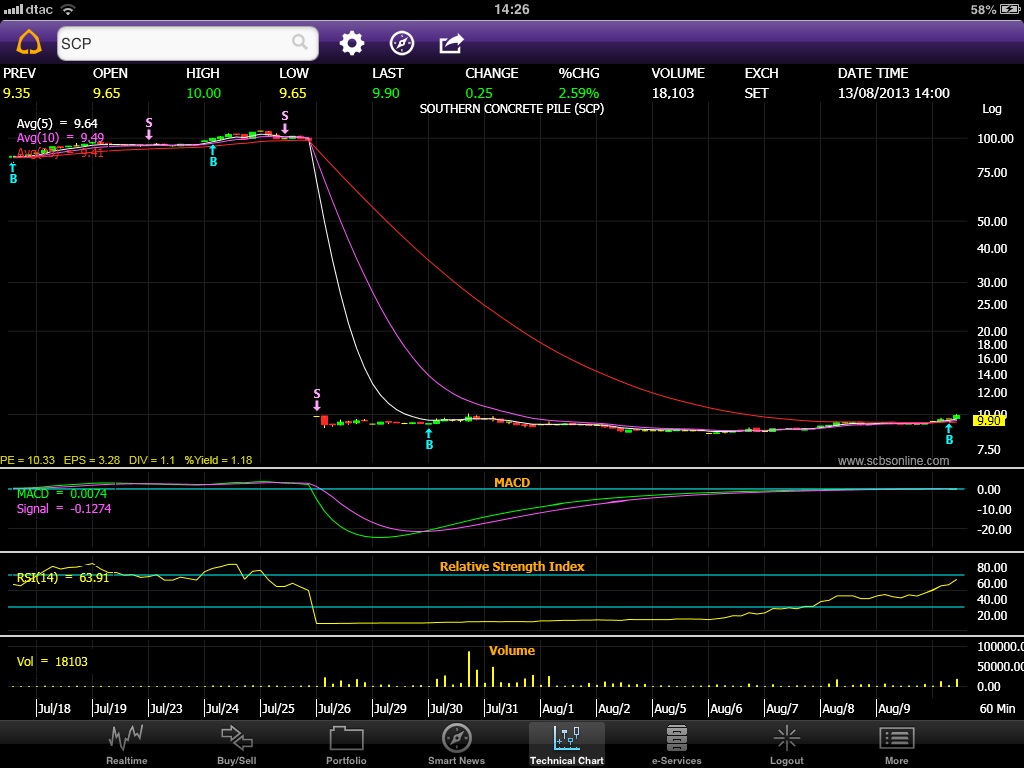Image resolution: width=1024 pixels, height=768 pixels.
Task: Open the Portfolio folder tab
Action: click(x=346, y=745)
